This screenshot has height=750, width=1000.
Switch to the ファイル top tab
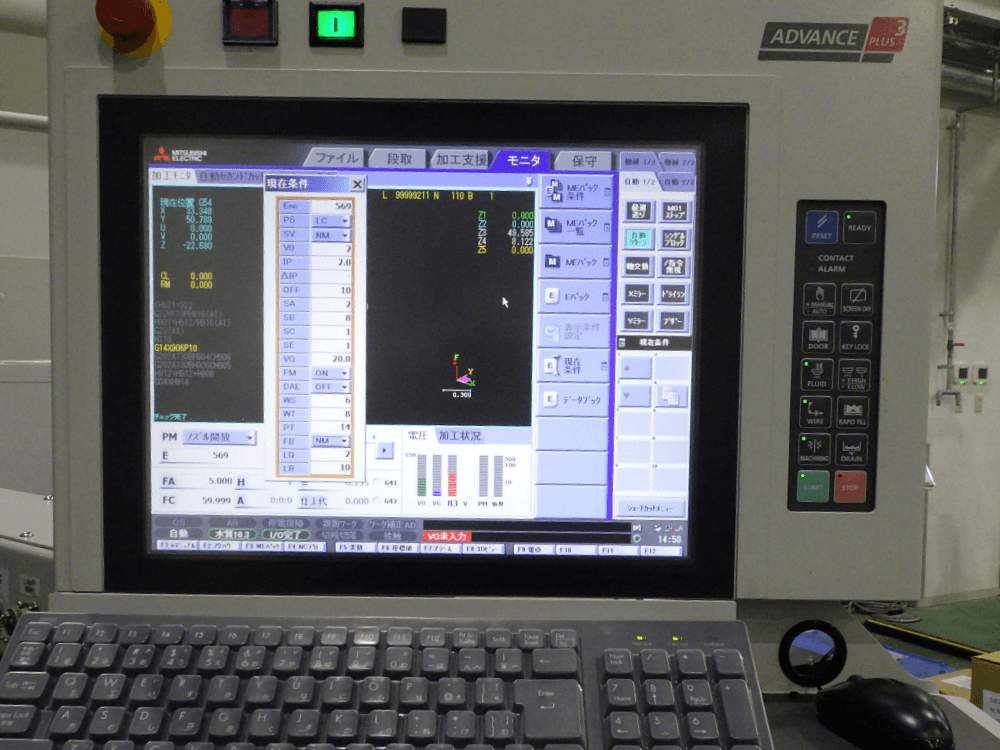335,158
